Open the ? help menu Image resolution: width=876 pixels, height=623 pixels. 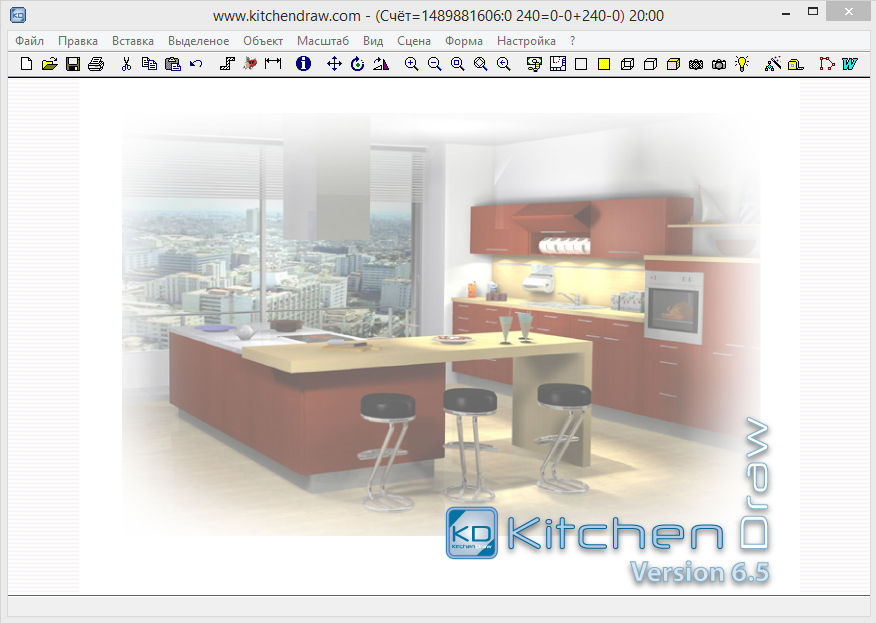[573, 41]
